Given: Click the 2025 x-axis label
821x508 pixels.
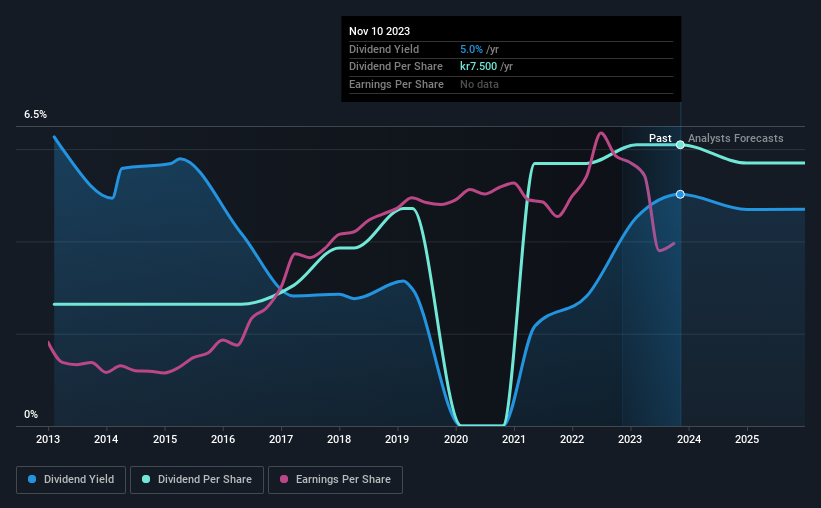Looking at the screenshot, I should [x=747, y=439].
